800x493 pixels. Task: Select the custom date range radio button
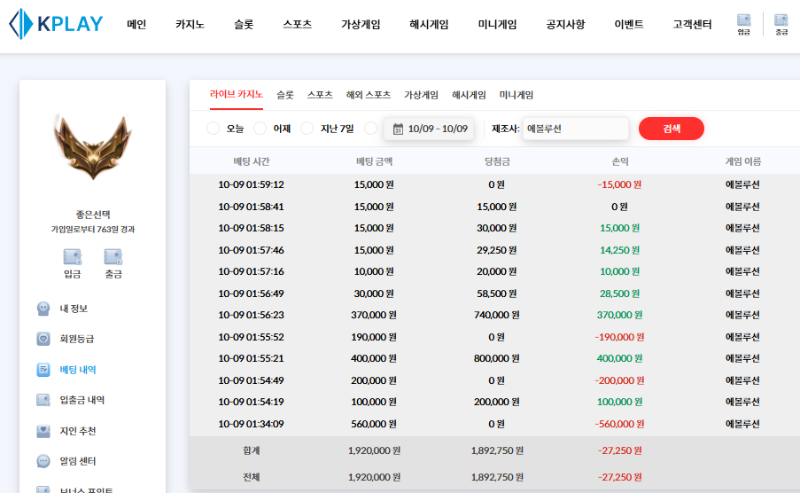pos(371,128)
